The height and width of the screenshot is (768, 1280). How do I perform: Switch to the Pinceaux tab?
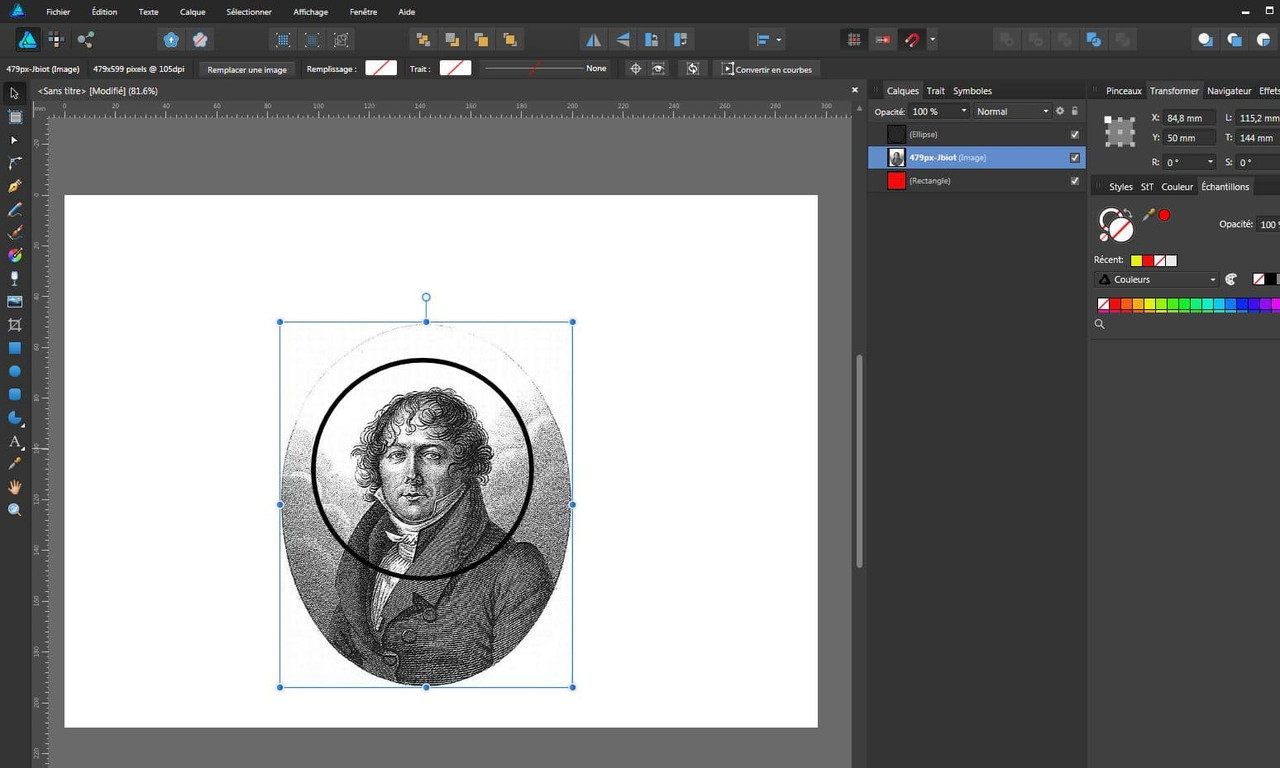pyautogui.click(x=1123, y=91)
